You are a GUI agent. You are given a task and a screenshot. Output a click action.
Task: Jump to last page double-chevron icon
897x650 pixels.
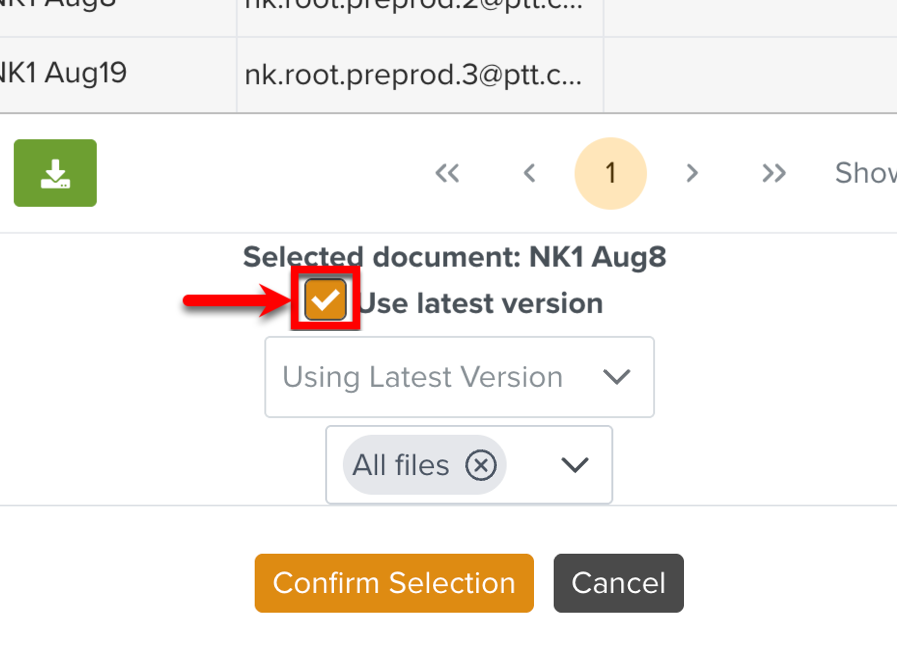[774, 173]
